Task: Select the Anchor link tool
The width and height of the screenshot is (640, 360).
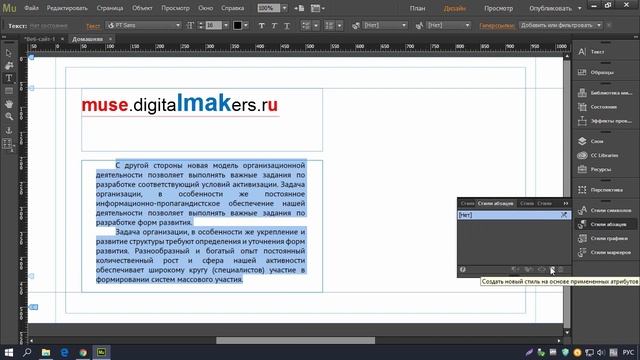Action: click(9, 130)
